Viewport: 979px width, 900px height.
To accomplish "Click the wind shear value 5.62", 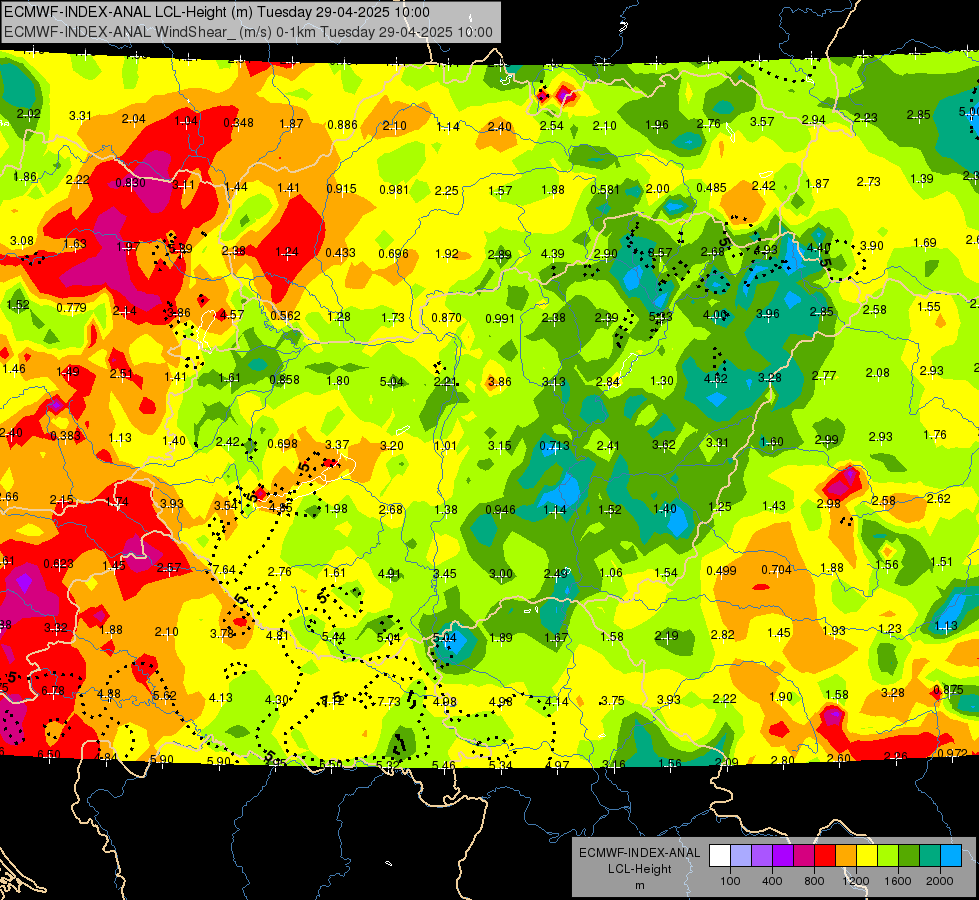I will click(x=165, y=695).
